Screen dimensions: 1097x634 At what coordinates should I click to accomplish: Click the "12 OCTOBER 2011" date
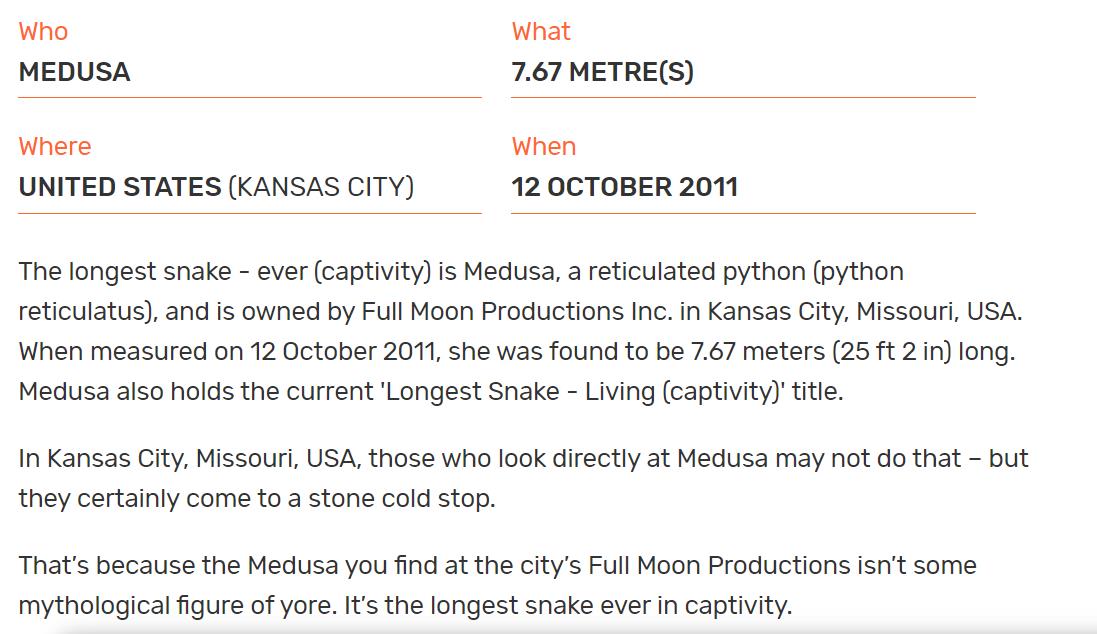[x=624, y=187]
